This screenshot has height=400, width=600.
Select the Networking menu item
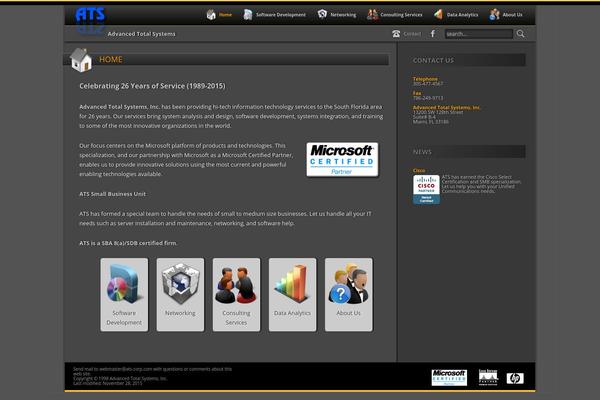(343, 15)
